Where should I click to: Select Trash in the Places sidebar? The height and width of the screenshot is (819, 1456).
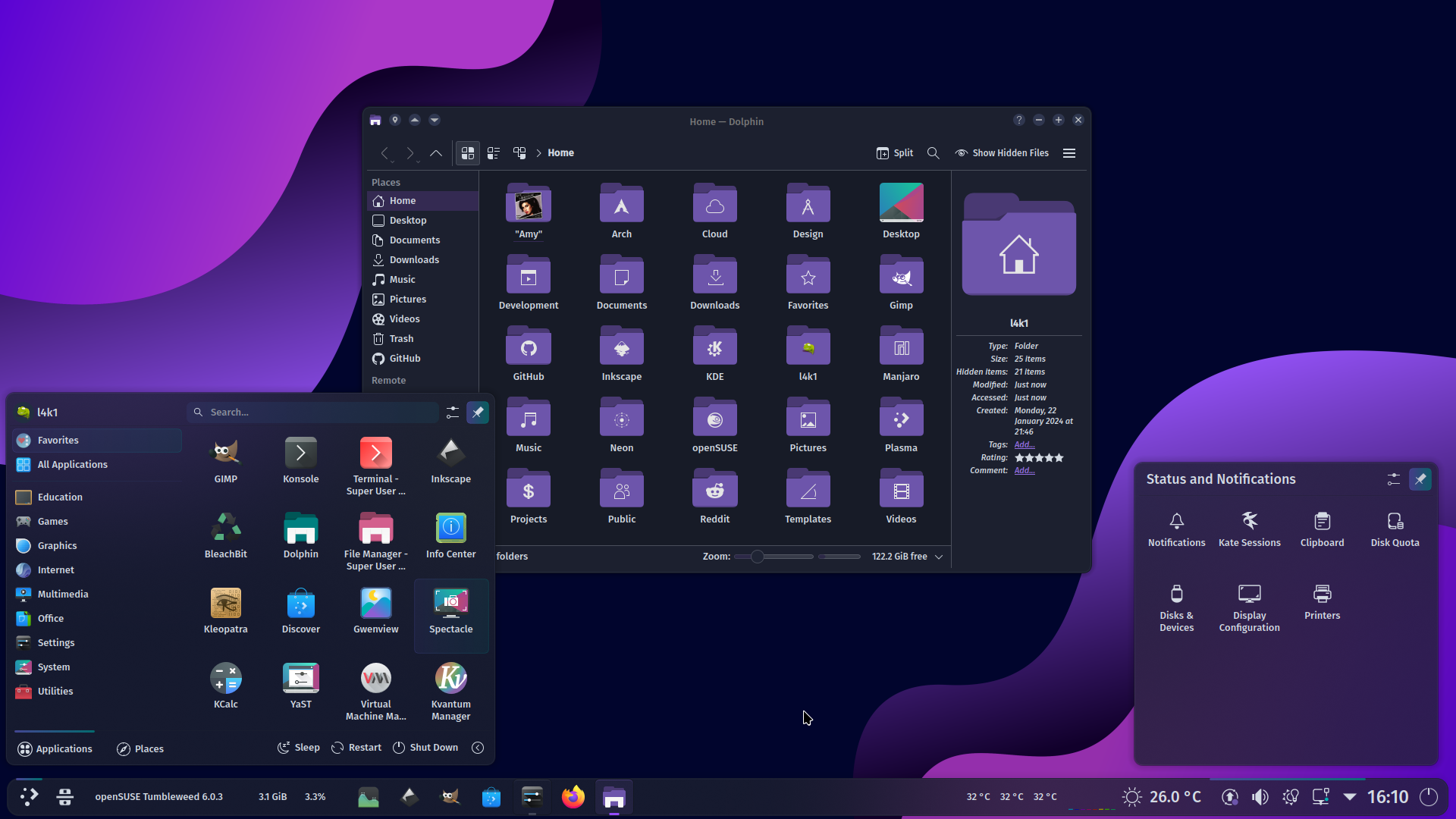click(x=422, y=338)
